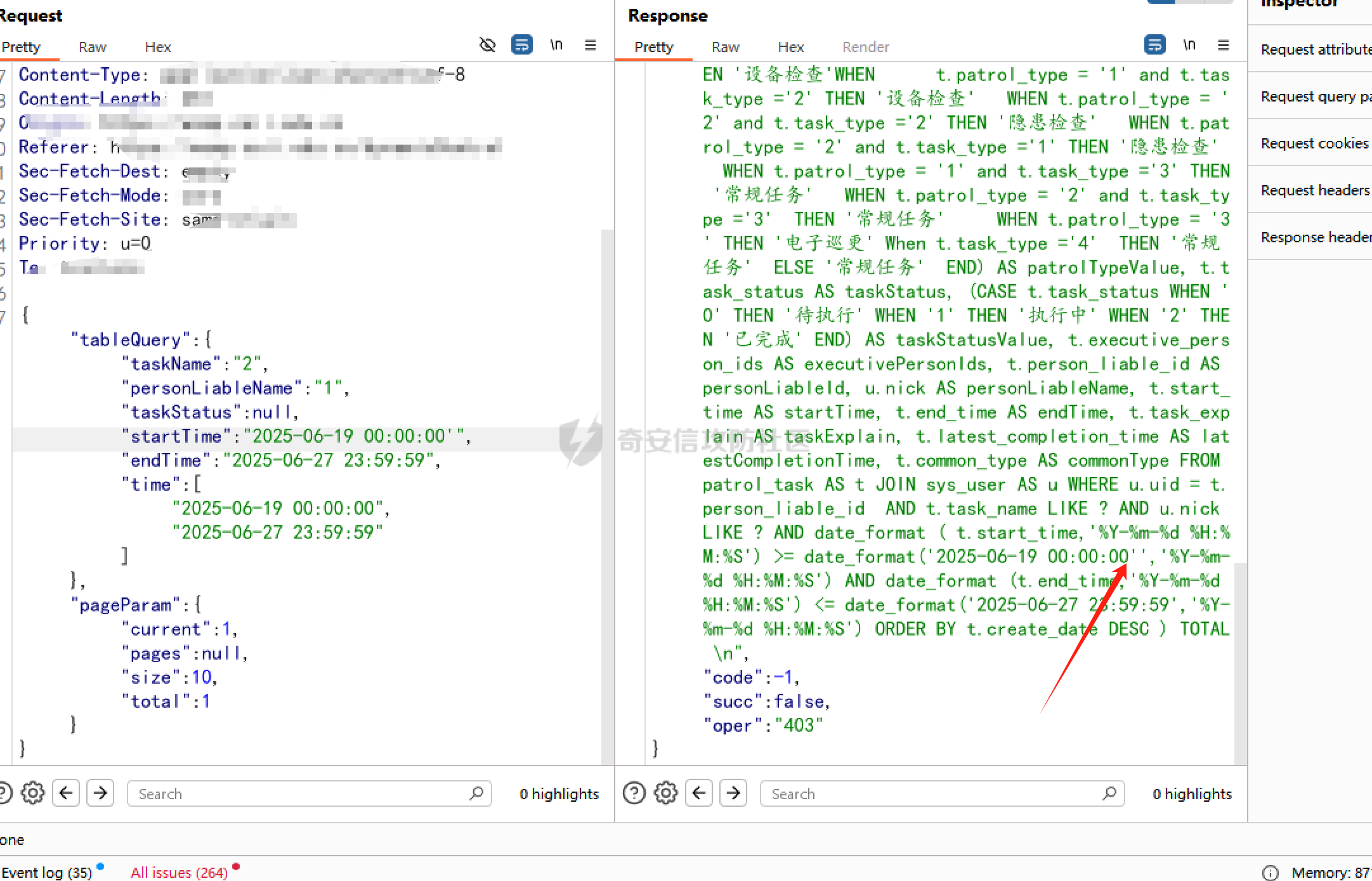This screenshot has height=881, width=1372.
Task: Click magnifier icon in Request search box
Action: [x=476, y=793]
